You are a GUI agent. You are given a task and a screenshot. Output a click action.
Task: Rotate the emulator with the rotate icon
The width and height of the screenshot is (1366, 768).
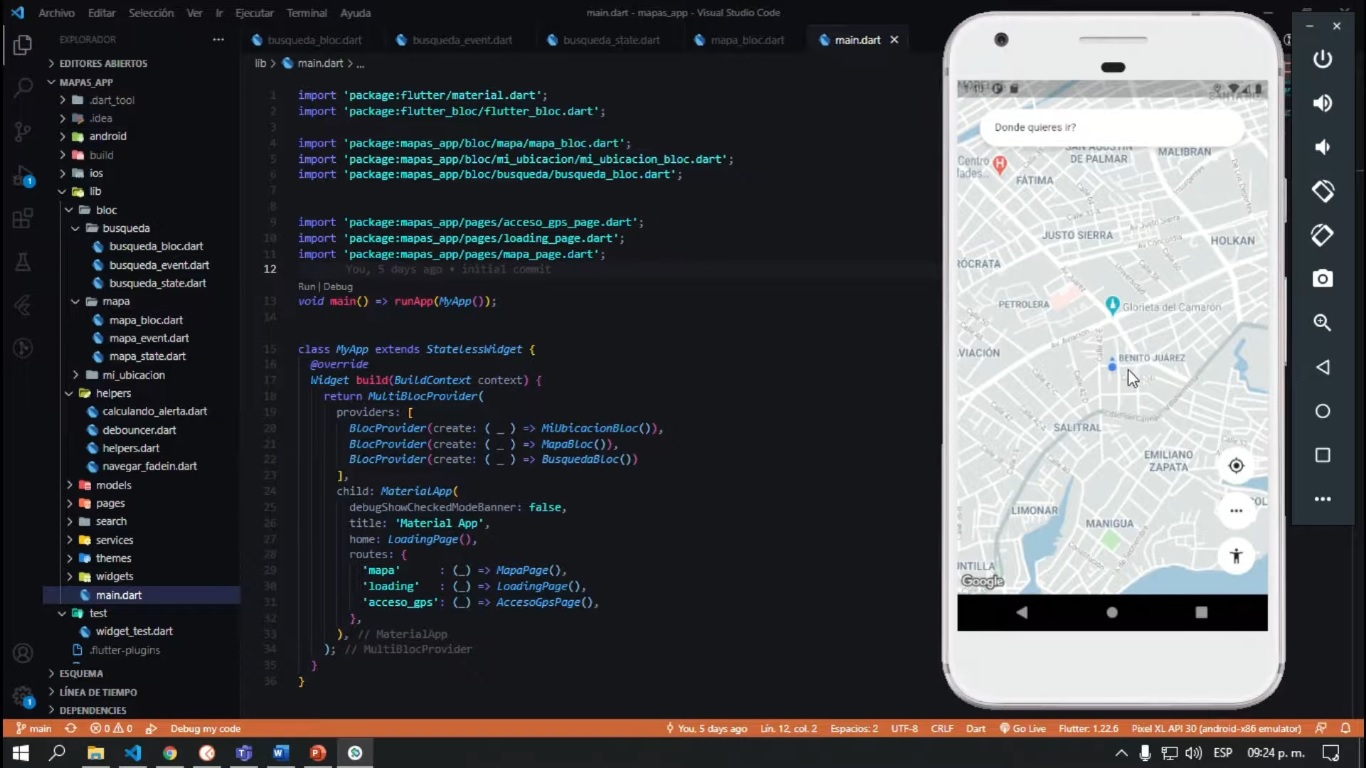1322,190
